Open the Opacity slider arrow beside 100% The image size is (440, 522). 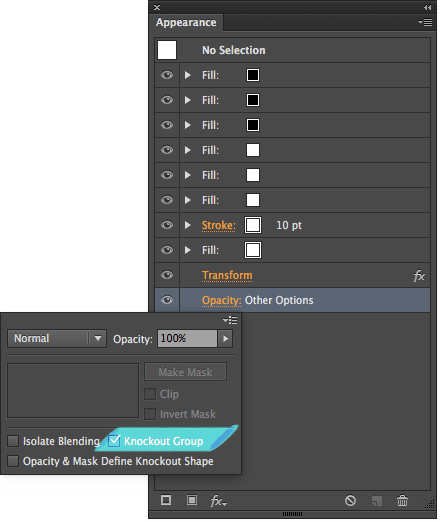pyautogui.click(x=226, y=339)
